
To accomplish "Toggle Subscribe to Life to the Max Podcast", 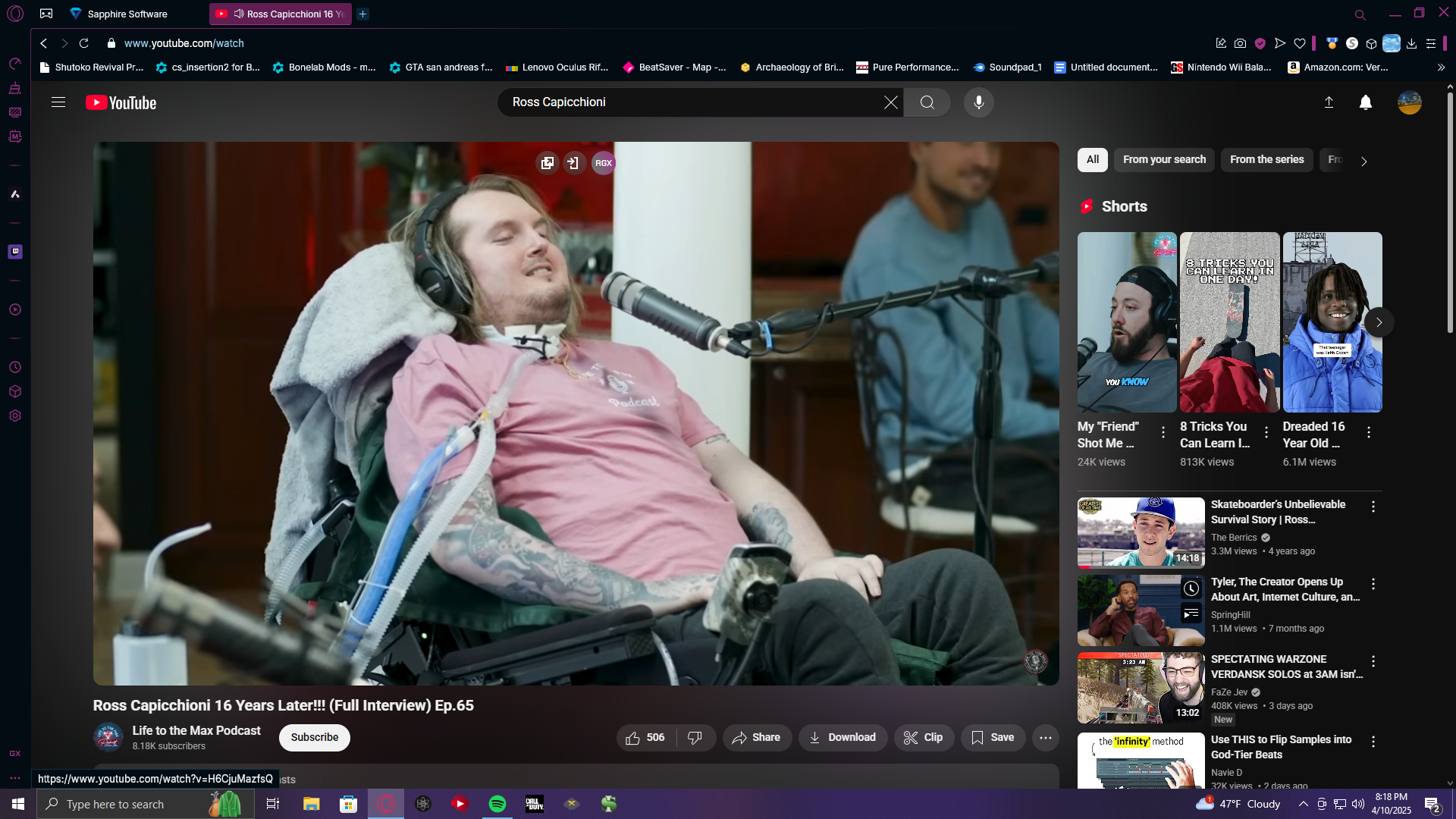I will coord(314,737).
